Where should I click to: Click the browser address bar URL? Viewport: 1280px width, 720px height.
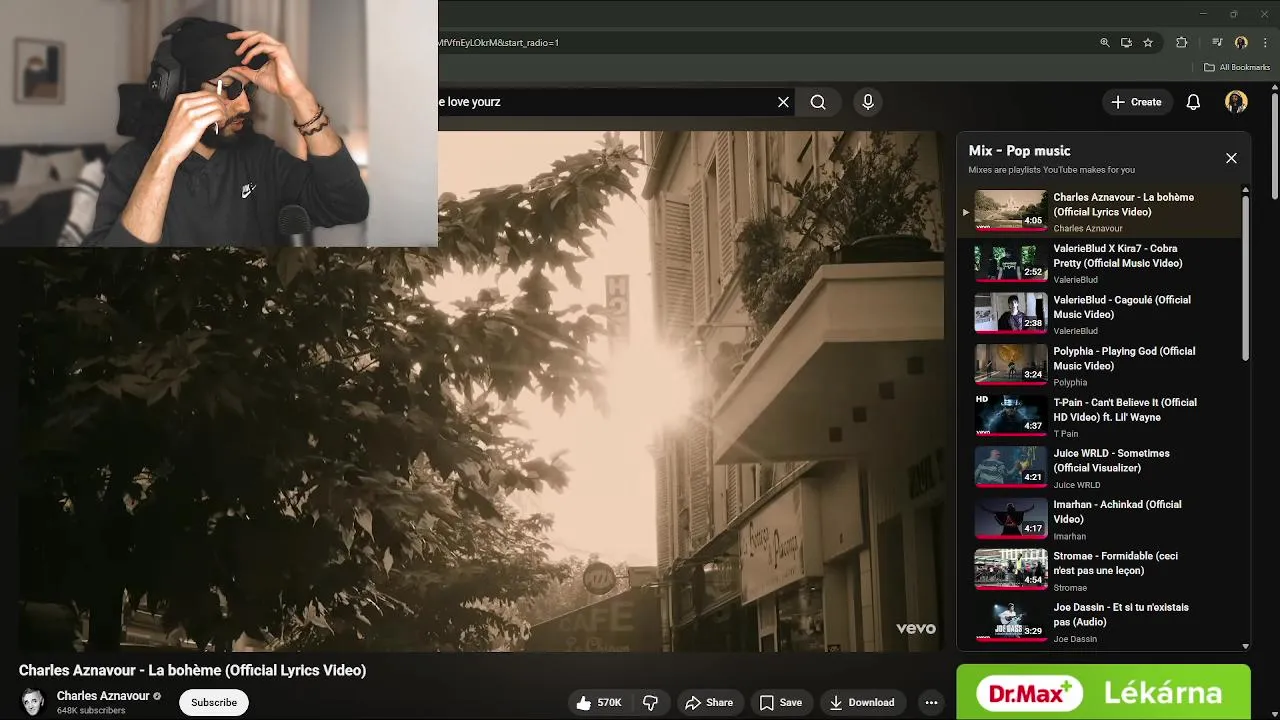coord(497,43)
